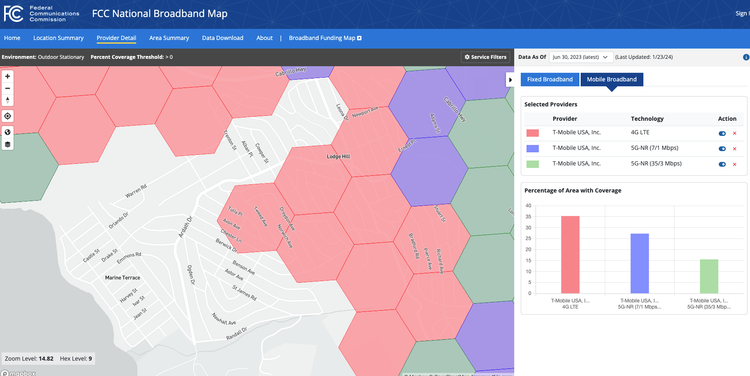Click '5G-NR (7/1 Mbps)' technology cell
This screenshot has width=750, height=376.
(654, 148)
